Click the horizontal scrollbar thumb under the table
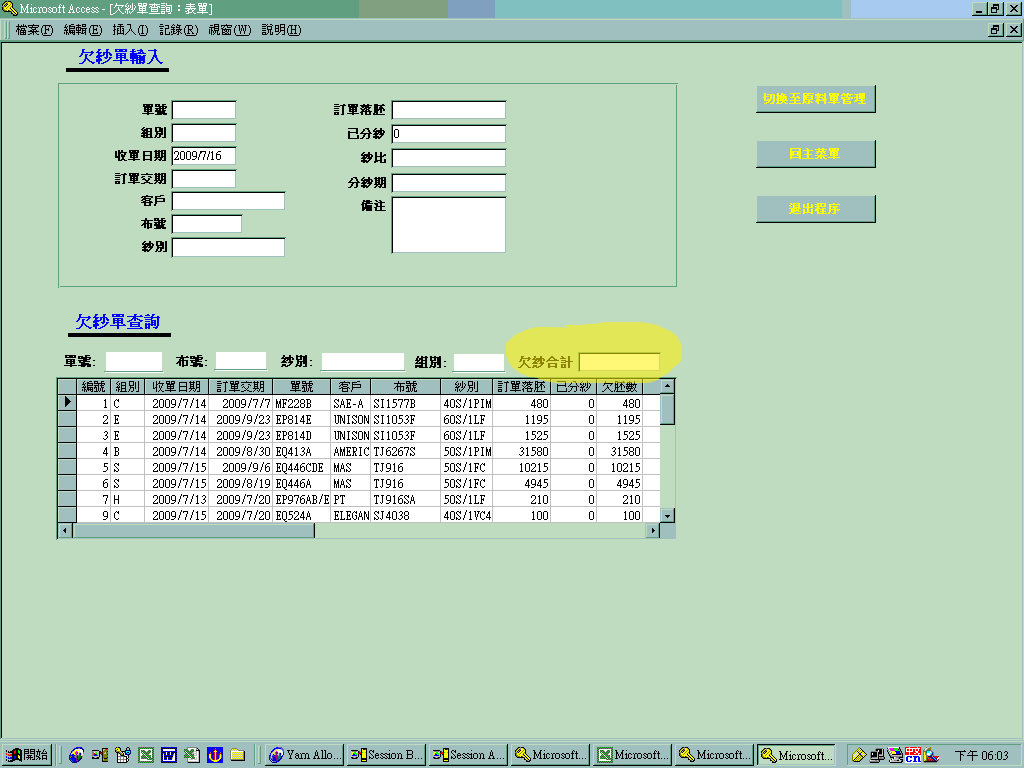The image size is (1024, 768). point(193,530)
